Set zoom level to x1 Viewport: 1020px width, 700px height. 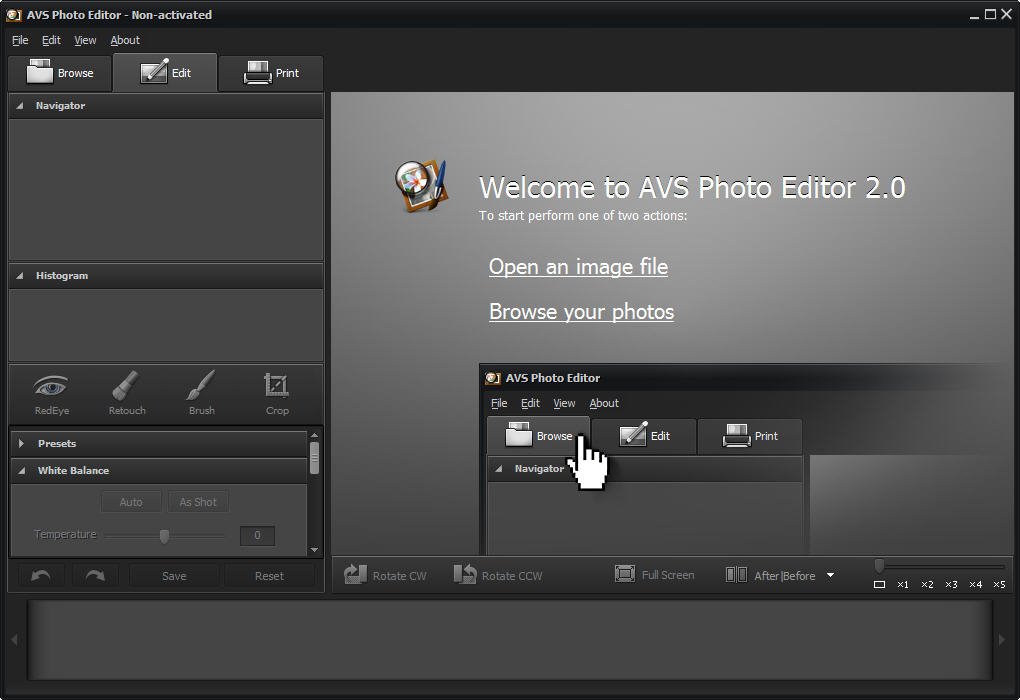(x=903, y=584)
